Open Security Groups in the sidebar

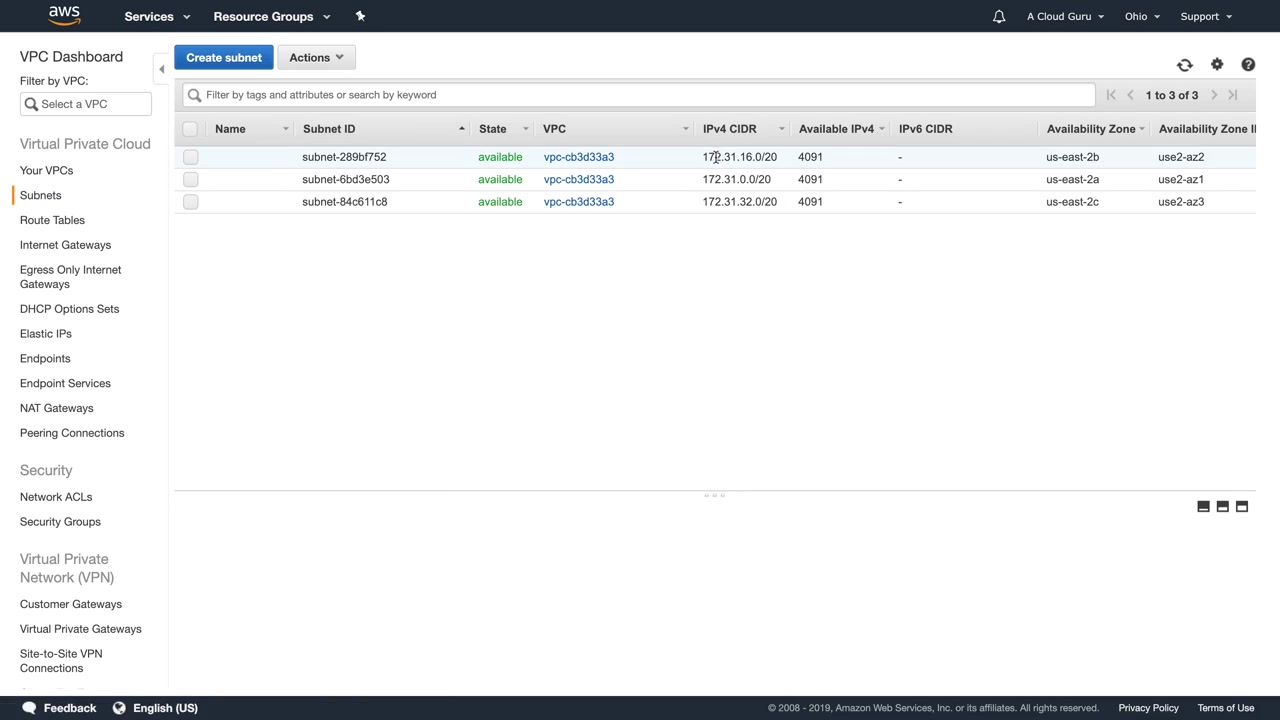tap(60, 522)
